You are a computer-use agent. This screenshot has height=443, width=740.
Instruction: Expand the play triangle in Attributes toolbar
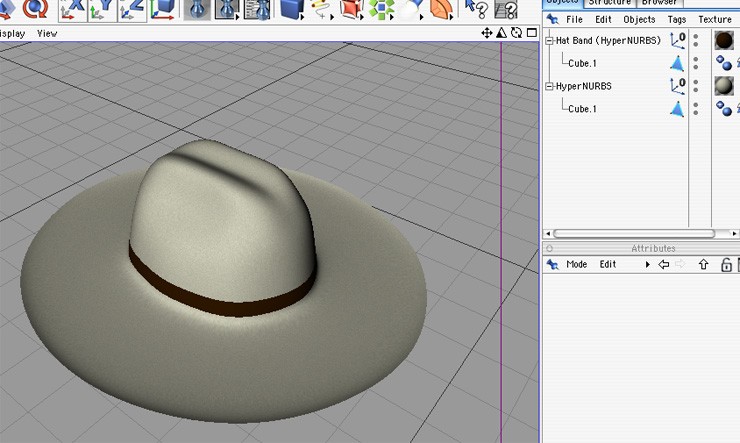click(648, 265)
